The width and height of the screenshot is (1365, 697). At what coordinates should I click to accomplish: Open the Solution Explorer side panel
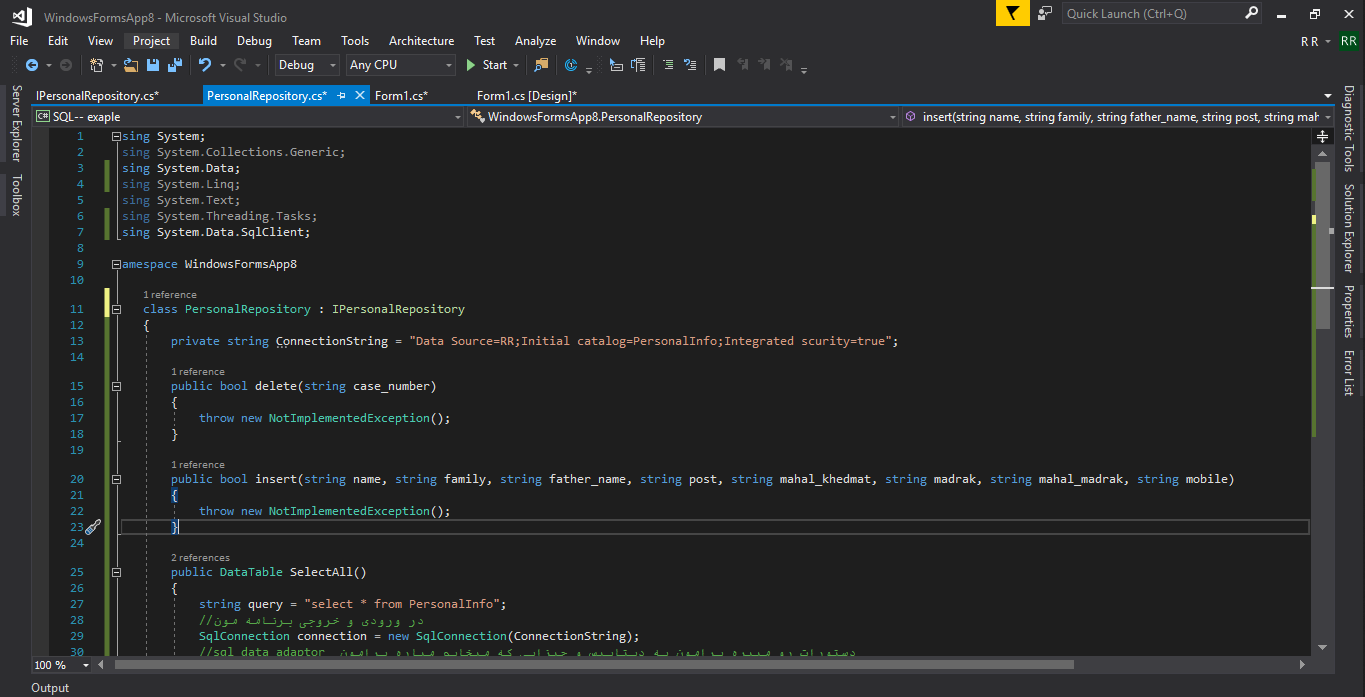(1348, 228)
